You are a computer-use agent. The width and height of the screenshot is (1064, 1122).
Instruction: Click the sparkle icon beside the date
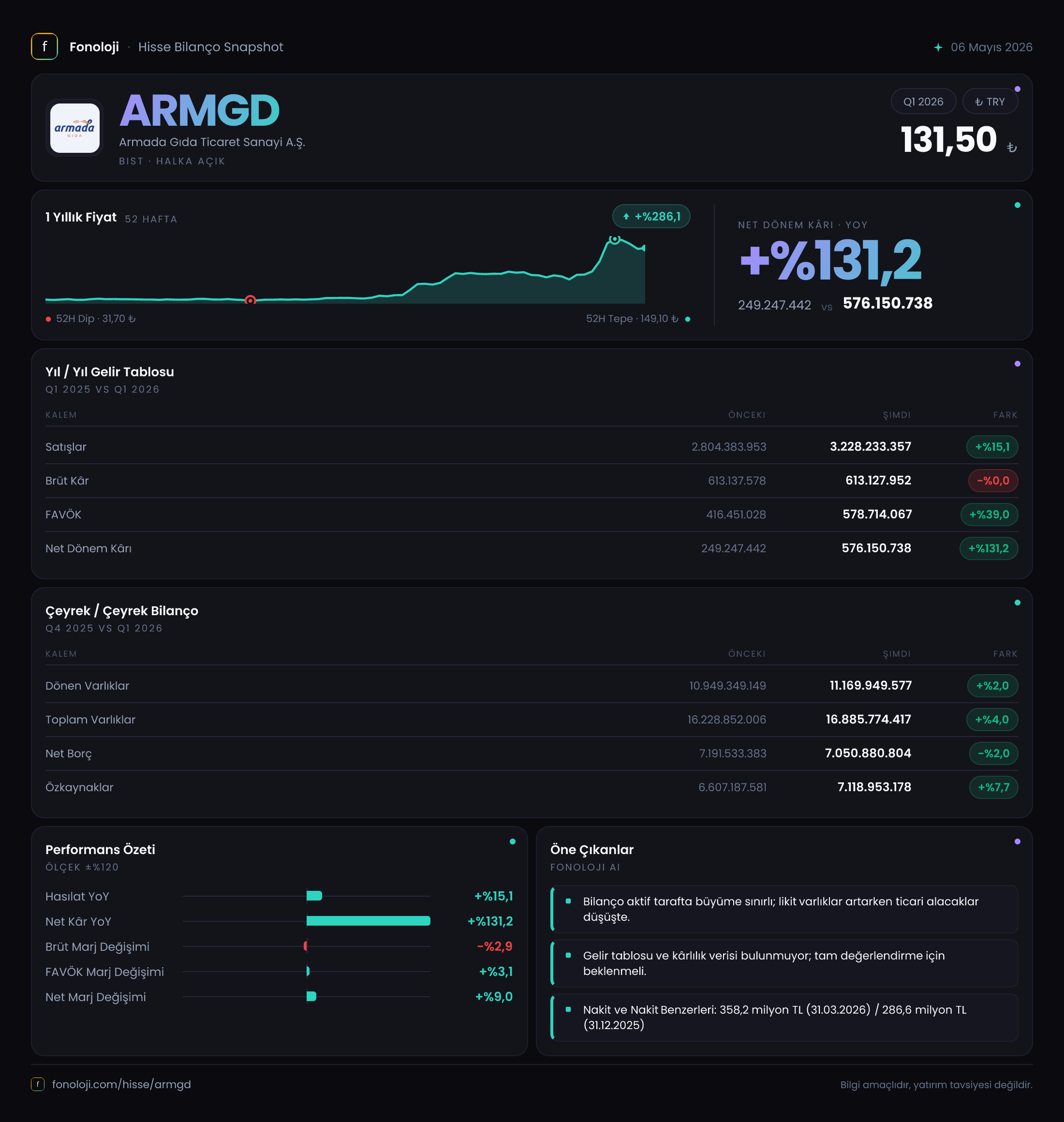(938, 47)
